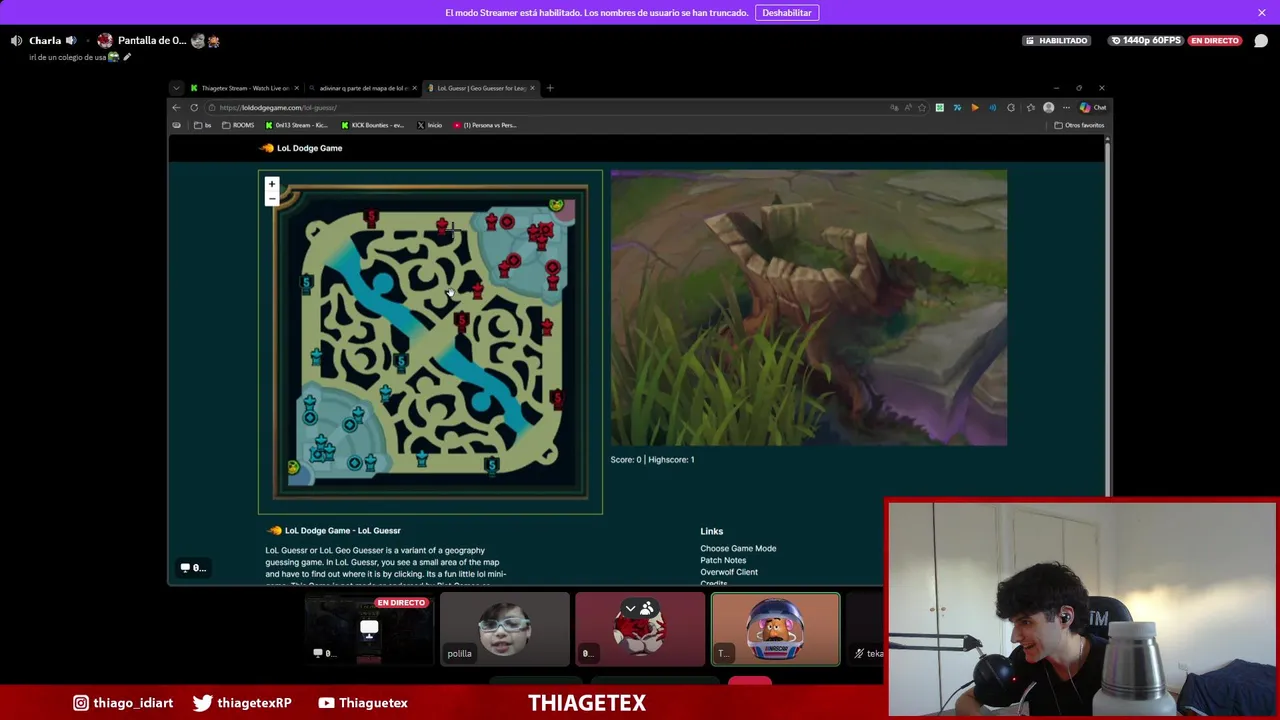The width and height of the screenshot is (1280, 720).
Task: Click the browser address bar URL
Action: coord(278,107)
